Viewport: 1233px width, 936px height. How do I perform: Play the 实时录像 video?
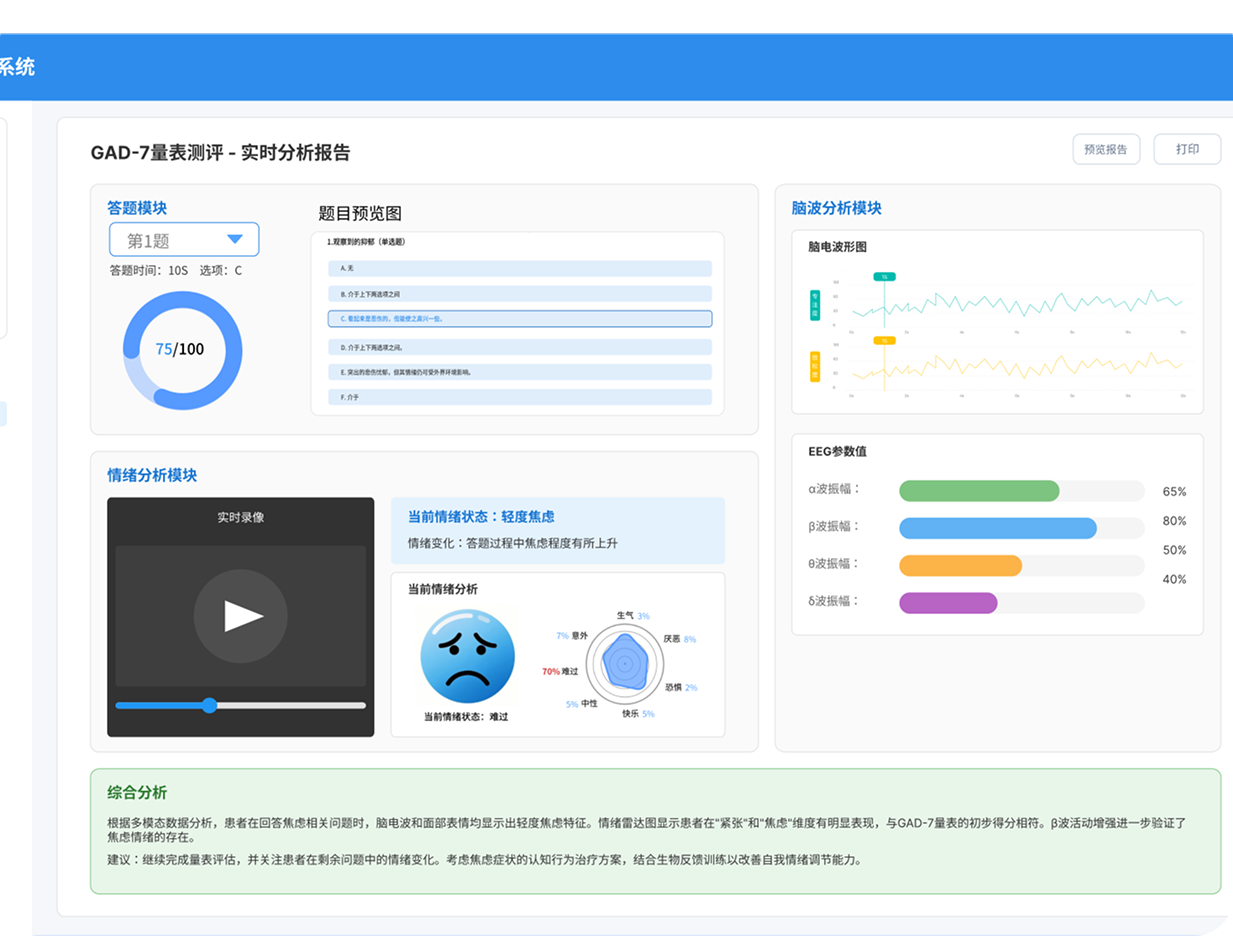click(x=241, y=616)
